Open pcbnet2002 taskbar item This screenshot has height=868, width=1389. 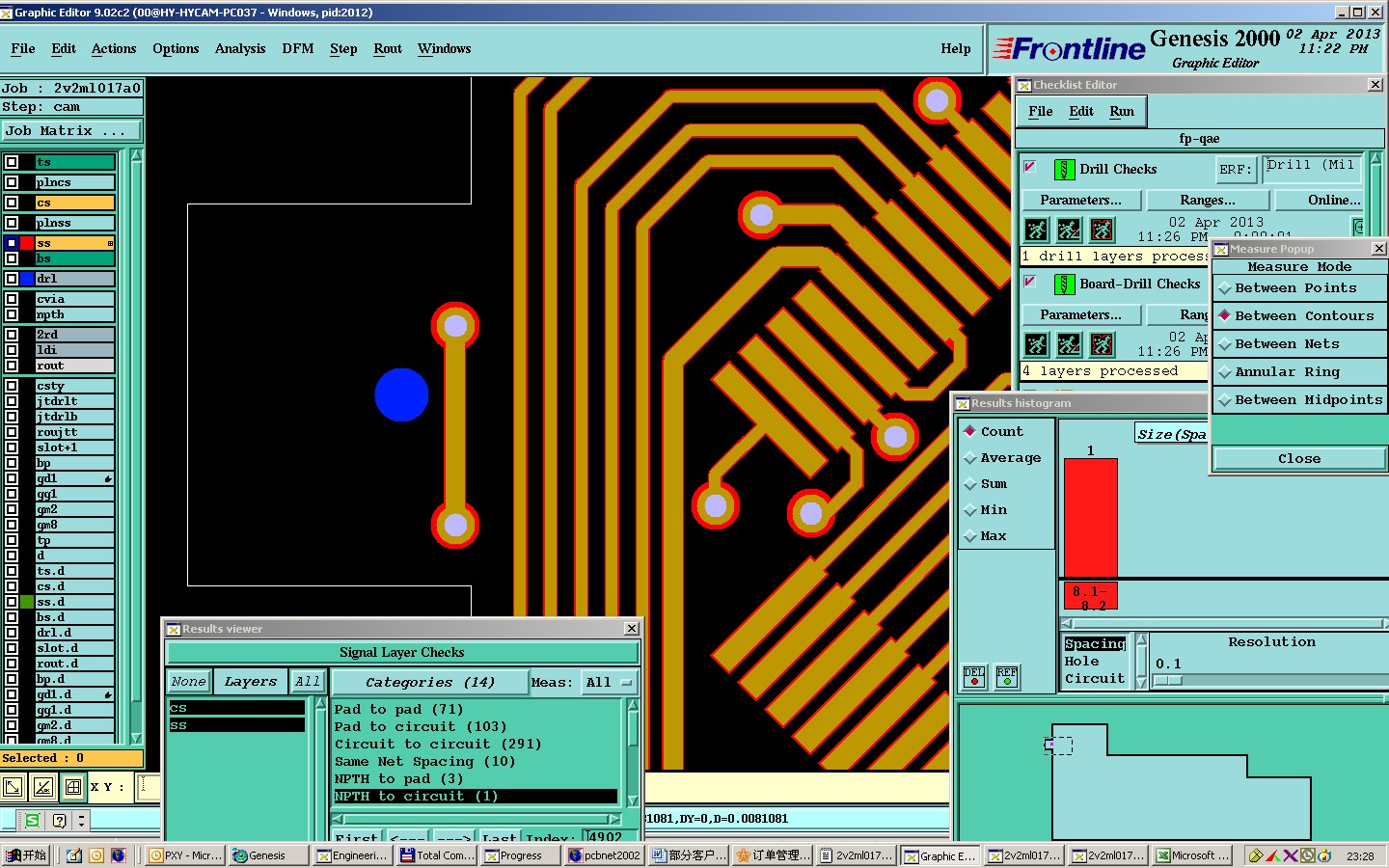[605, 855]
